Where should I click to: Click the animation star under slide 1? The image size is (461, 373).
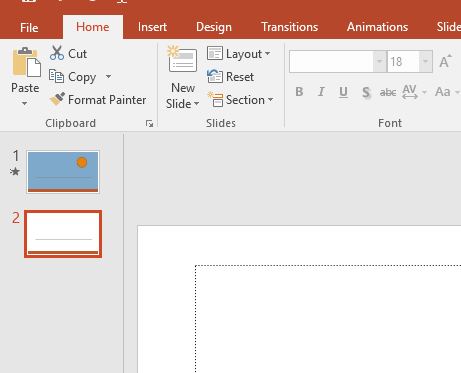pyautogui.click(x=15, y=172)
